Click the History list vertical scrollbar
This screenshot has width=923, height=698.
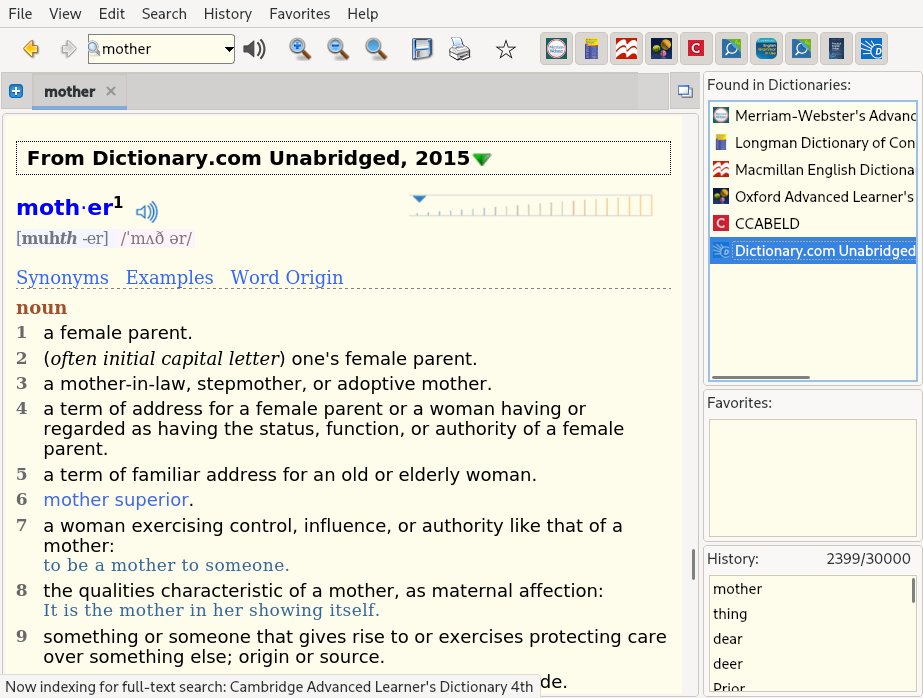tap(914, 591)
